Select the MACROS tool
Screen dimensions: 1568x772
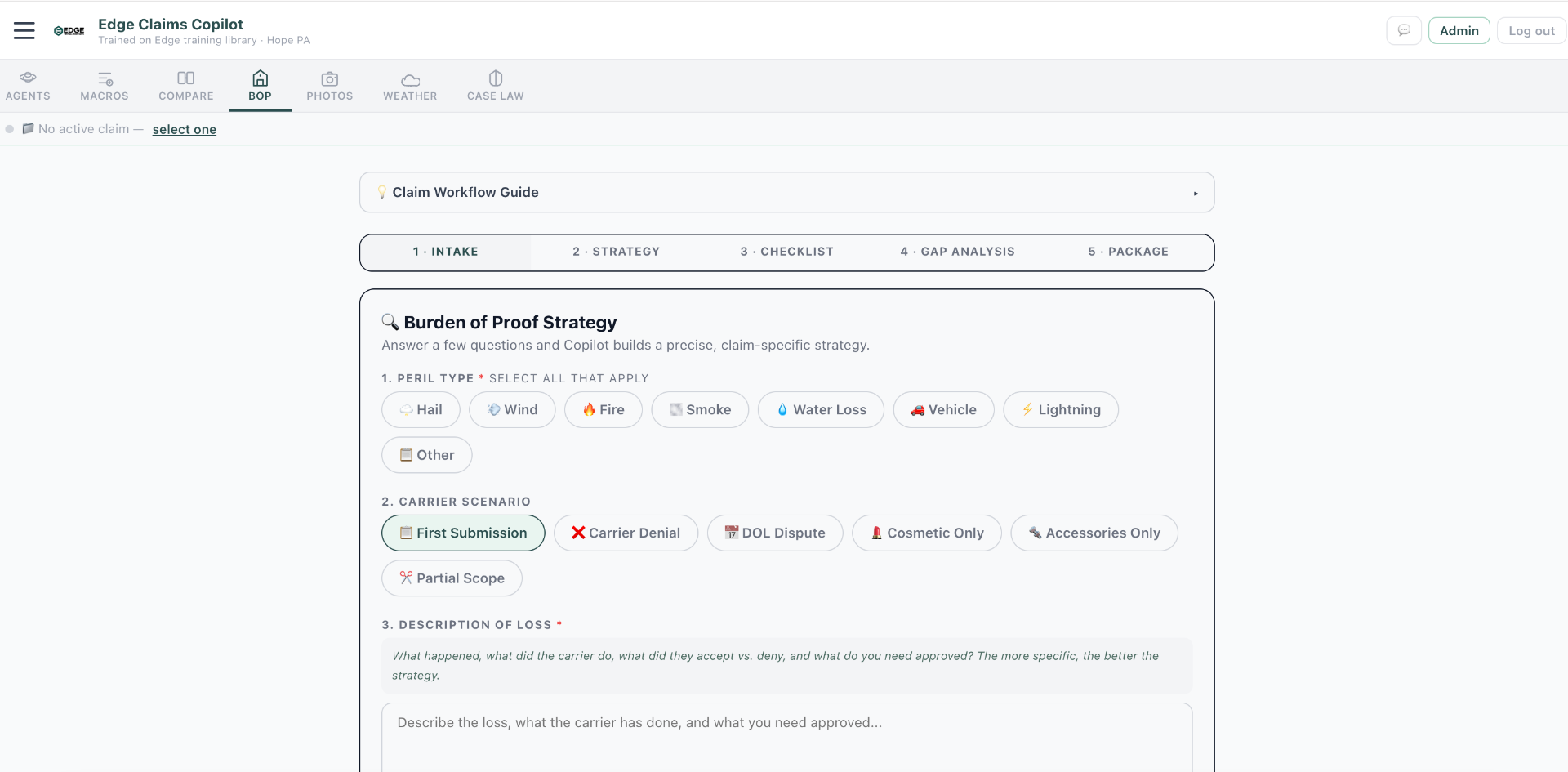tap(104, 85)
